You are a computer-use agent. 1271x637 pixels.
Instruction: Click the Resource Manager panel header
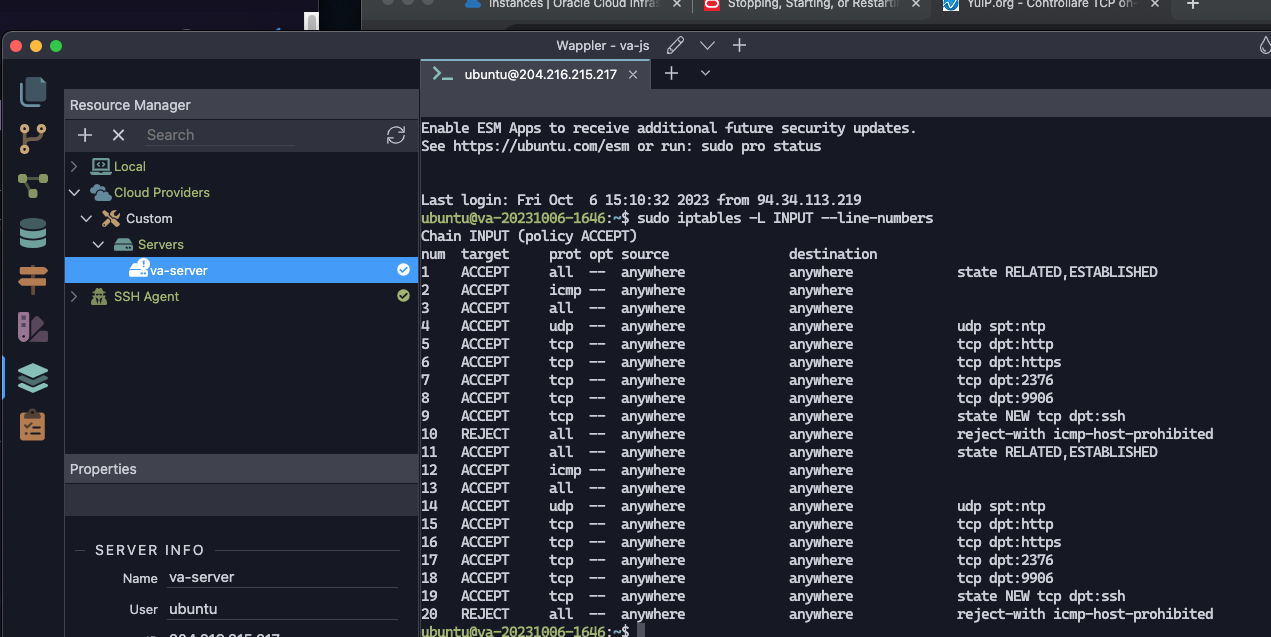tap(241, 105)
